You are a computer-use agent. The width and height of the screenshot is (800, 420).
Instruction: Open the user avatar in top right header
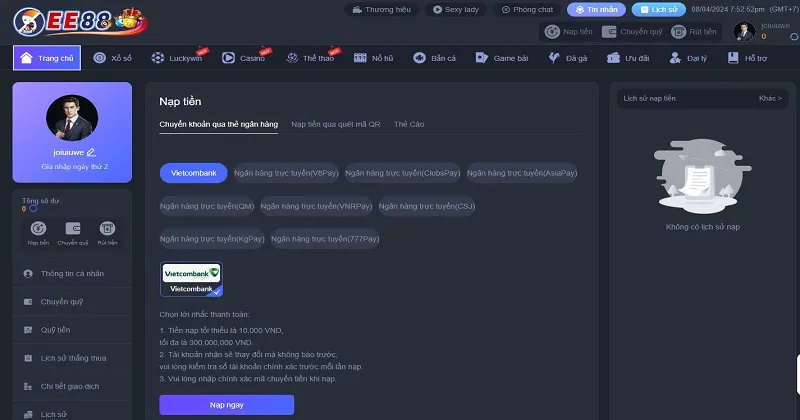(744, 32)
